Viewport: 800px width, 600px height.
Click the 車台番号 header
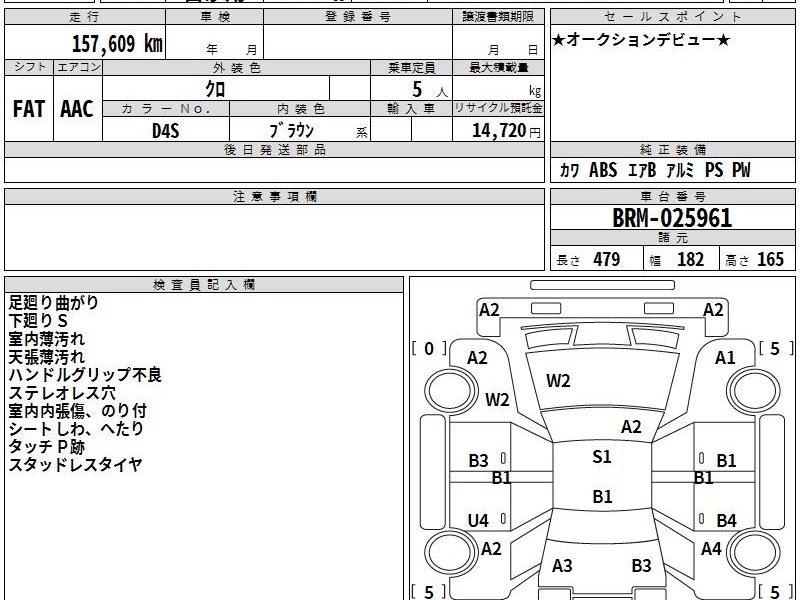click(x=672, y=196)
